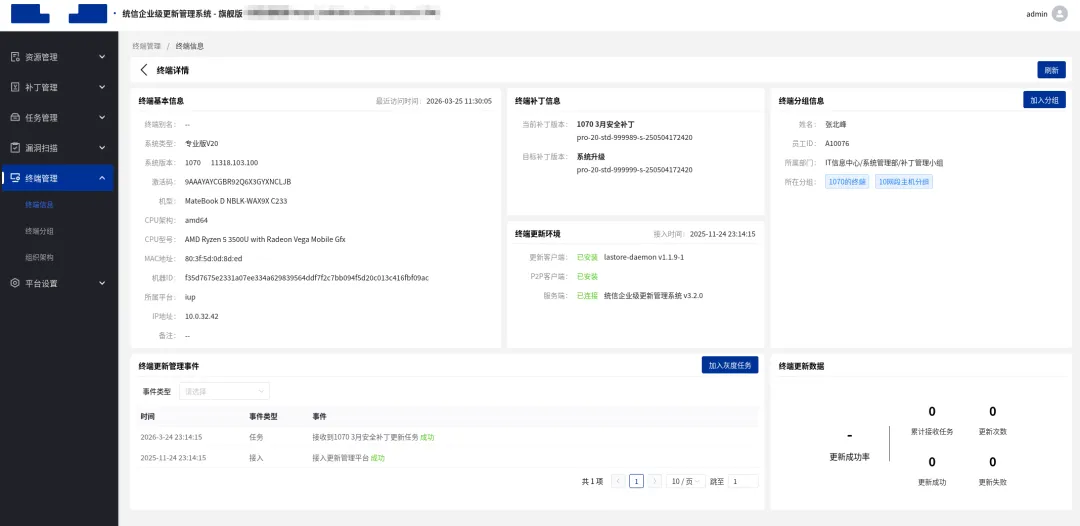Click the 终端管理 monitor icon

click(15, 178)
